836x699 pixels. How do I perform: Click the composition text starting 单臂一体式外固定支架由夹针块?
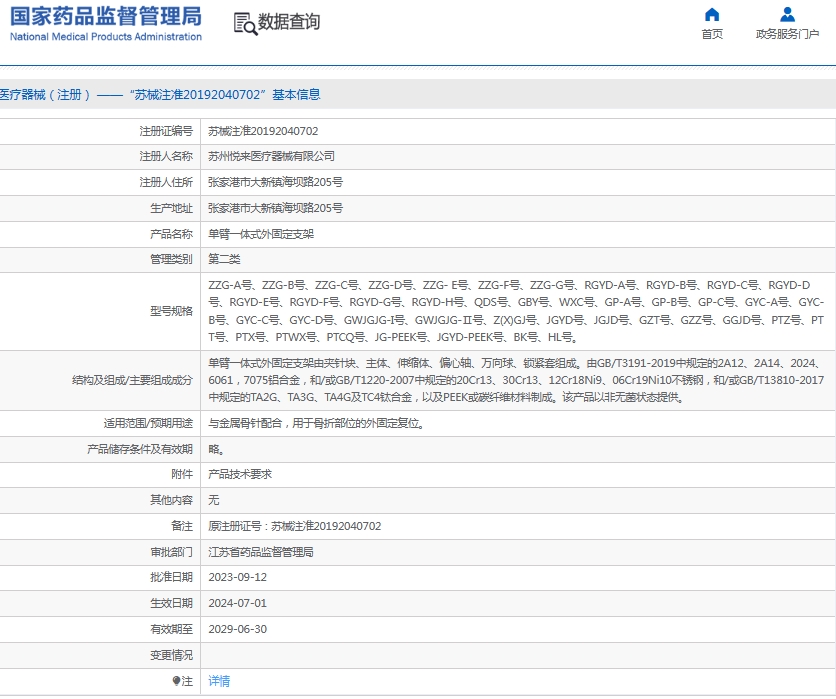click(x=516, y=380)
